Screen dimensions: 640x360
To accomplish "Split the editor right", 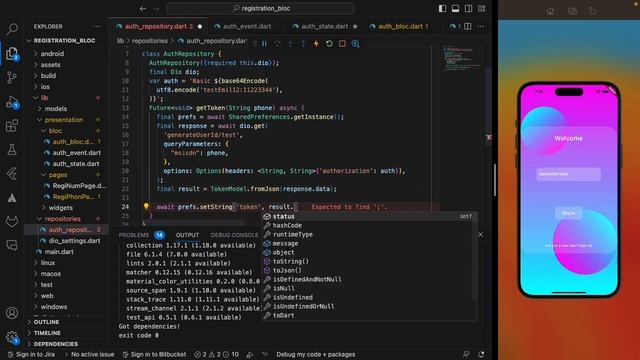I will 468,27.
